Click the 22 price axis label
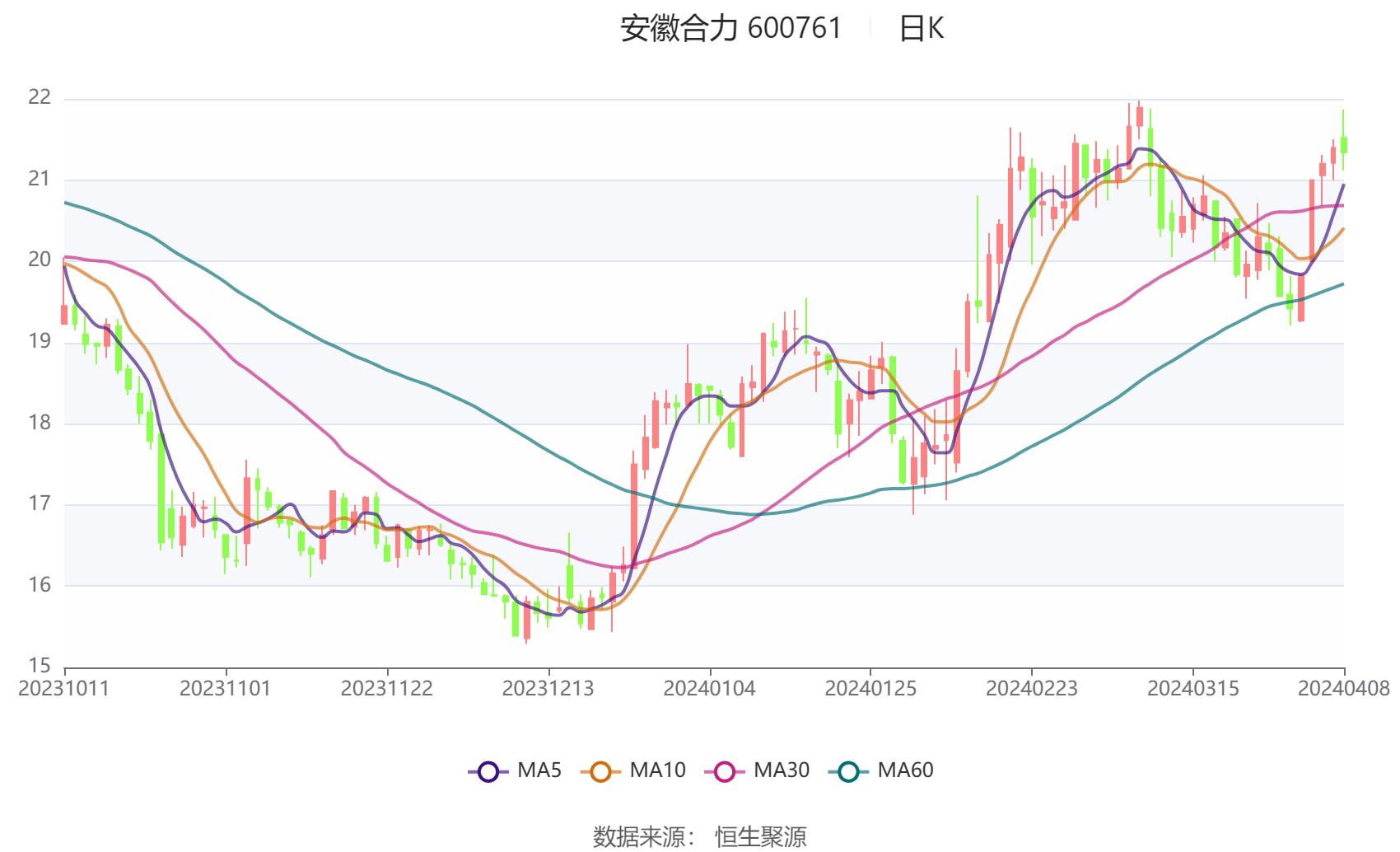This screenshot has width=1400, height=852. pyautogui.click(x=40, y=97)
